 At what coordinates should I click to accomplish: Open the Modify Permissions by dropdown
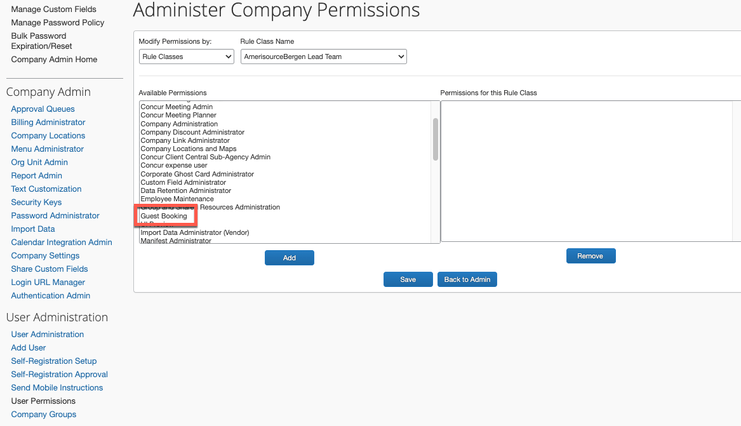point(186,57)
